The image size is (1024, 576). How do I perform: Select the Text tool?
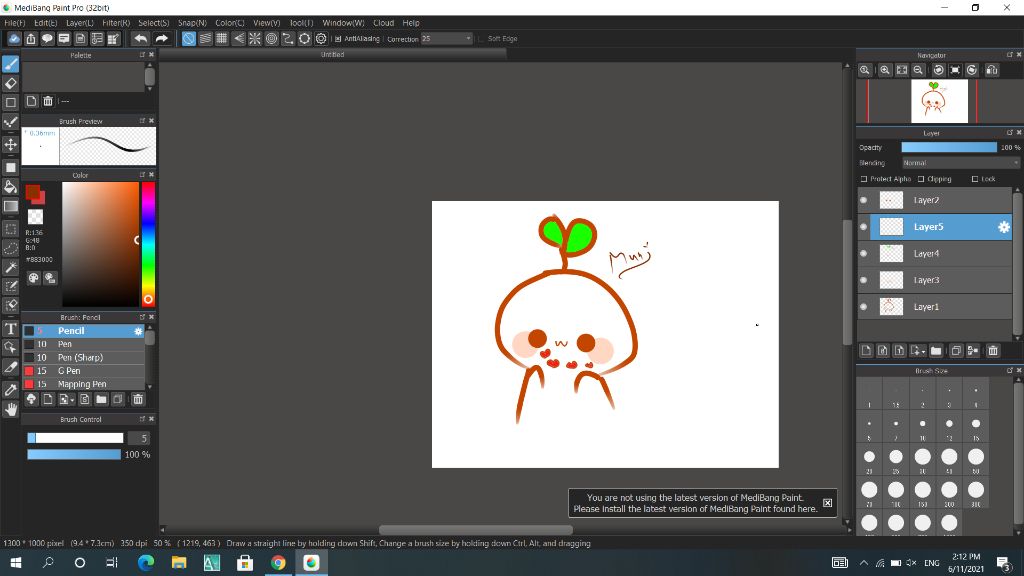(x=10, y=328)
